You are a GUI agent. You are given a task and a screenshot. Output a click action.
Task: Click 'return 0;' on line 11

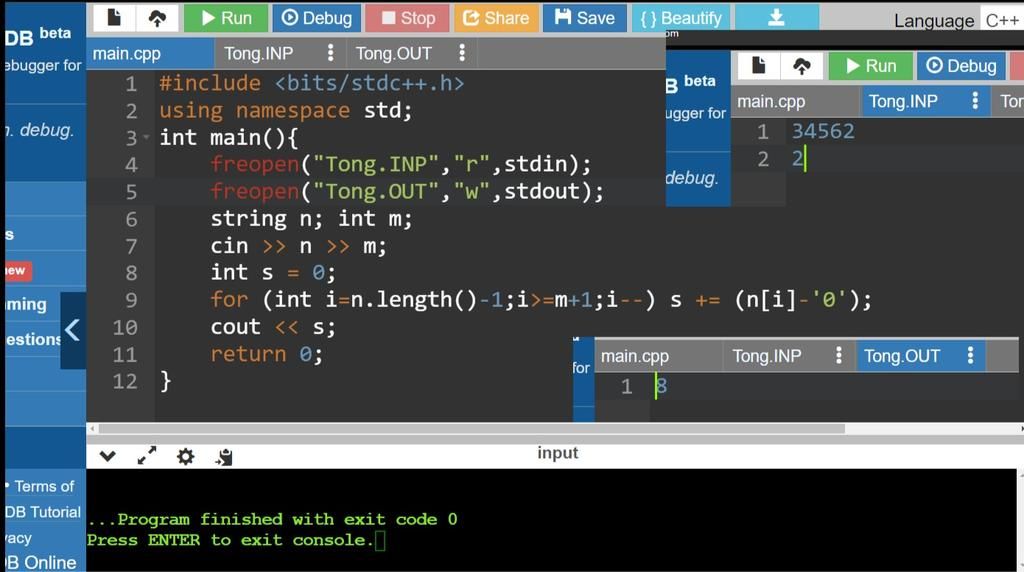click(266, 355)
